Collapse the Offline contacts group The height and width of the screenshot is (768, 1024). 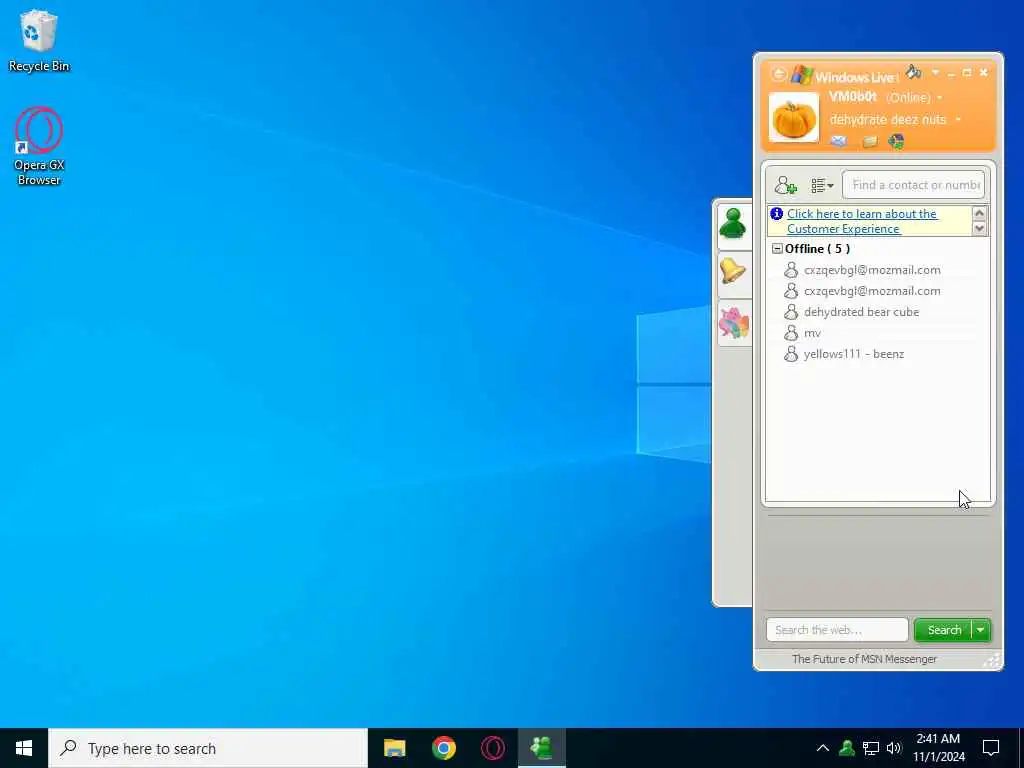click(777, 249)
